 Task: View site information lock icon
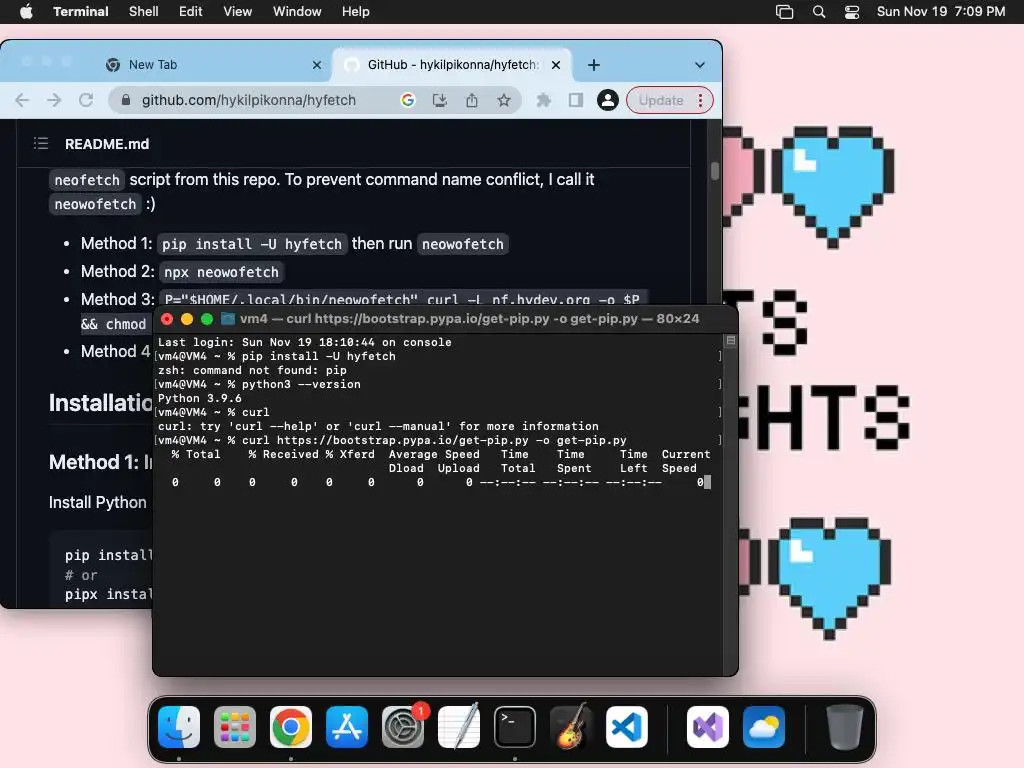pos(126,100)
